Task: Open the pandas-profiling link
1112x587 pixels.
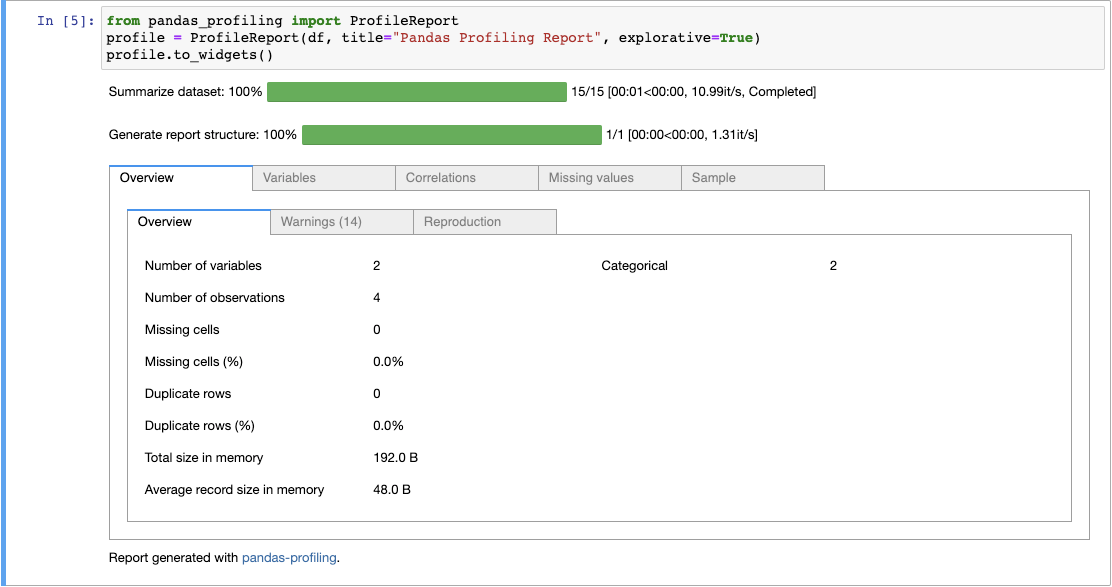Action: tap(289, 558)
